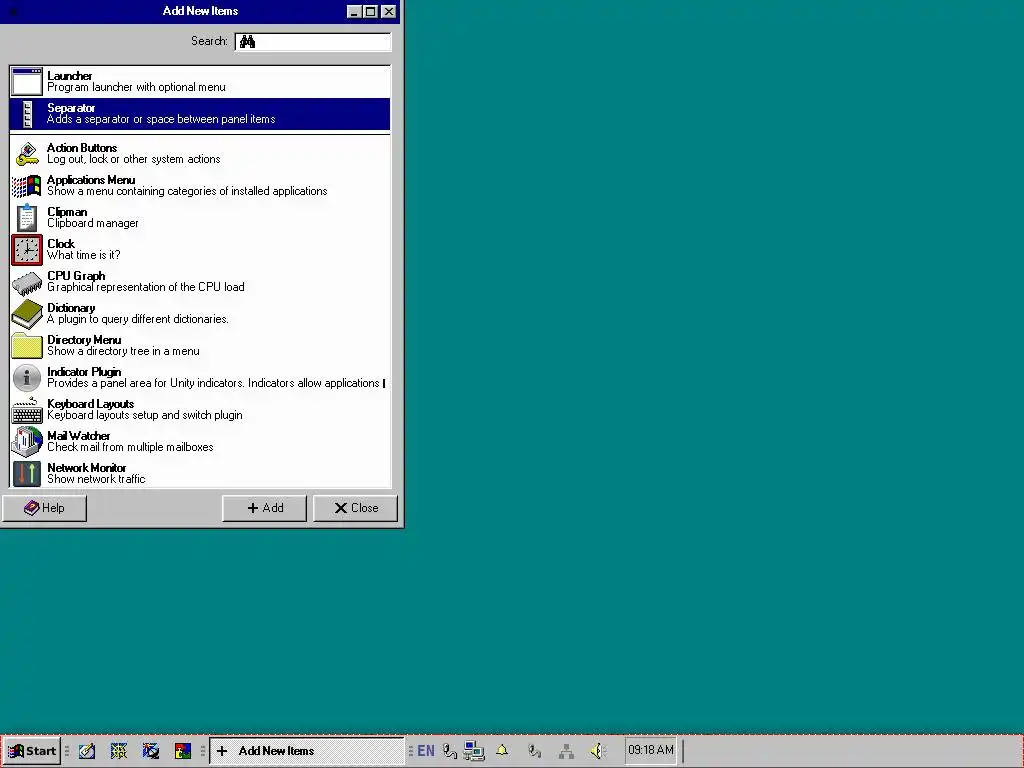Click the network topology tray icon
The image size is (1024, 768).
click(x=566, y=752)
